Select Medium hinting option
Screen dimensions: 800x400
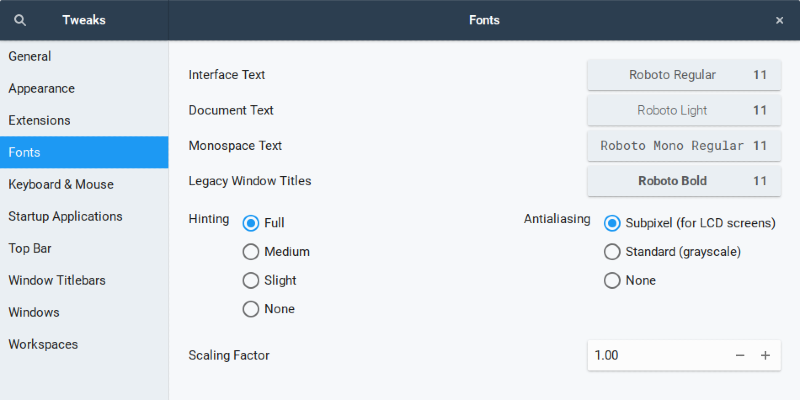pos(251,252)
